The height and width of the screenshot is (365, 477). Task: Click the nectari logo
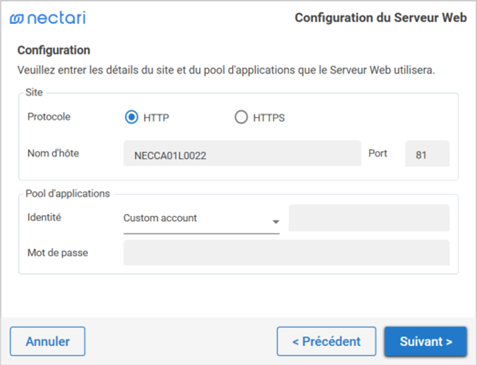click(48, 18)
